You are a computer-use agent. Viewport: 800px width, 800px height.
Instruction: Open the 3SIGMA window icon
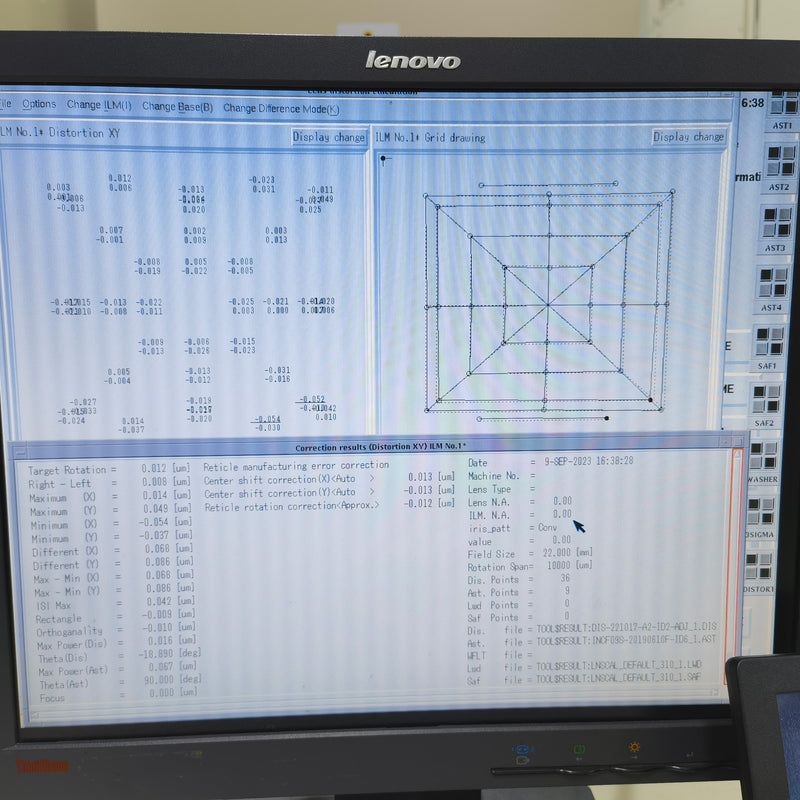click(x=760, y=518)
